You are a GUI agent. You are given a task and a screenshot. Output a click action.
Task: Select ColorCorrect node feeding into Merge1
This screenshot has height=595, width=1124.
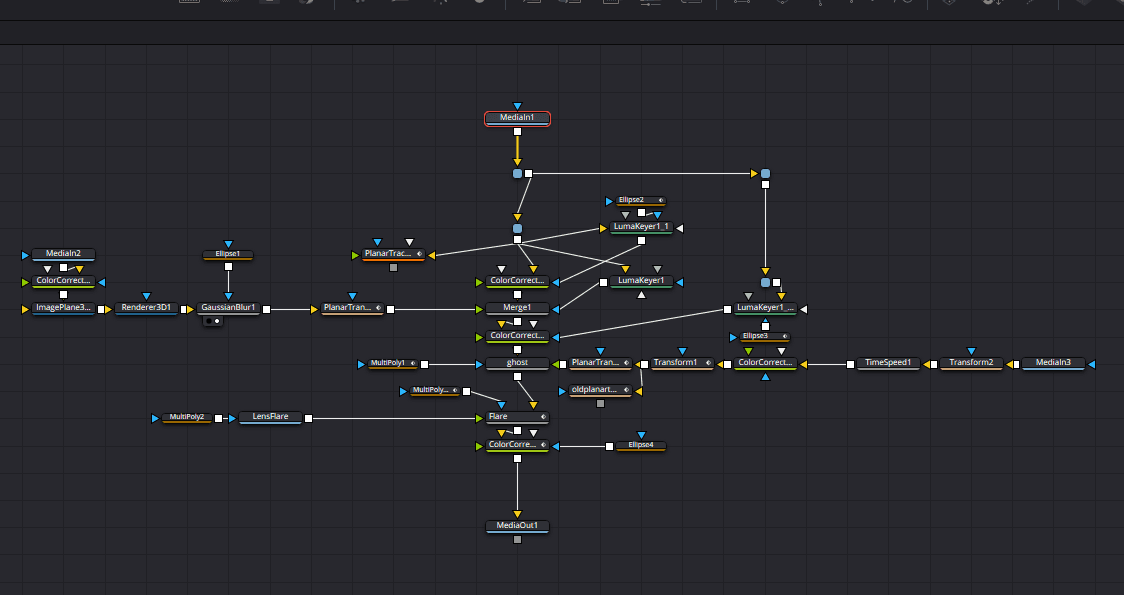pos(517,282)
